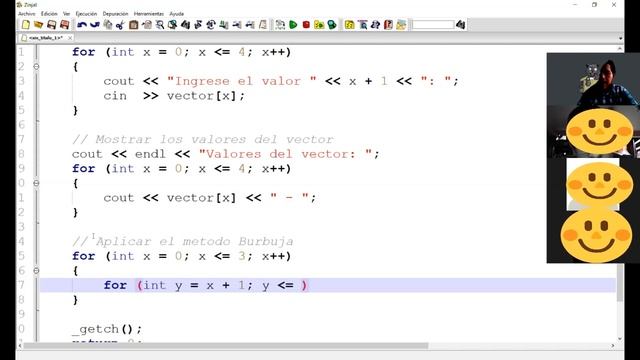Viewport: 640px width, 360px height.
Task: Click the question marks help icon
Action: click(375, 25)
